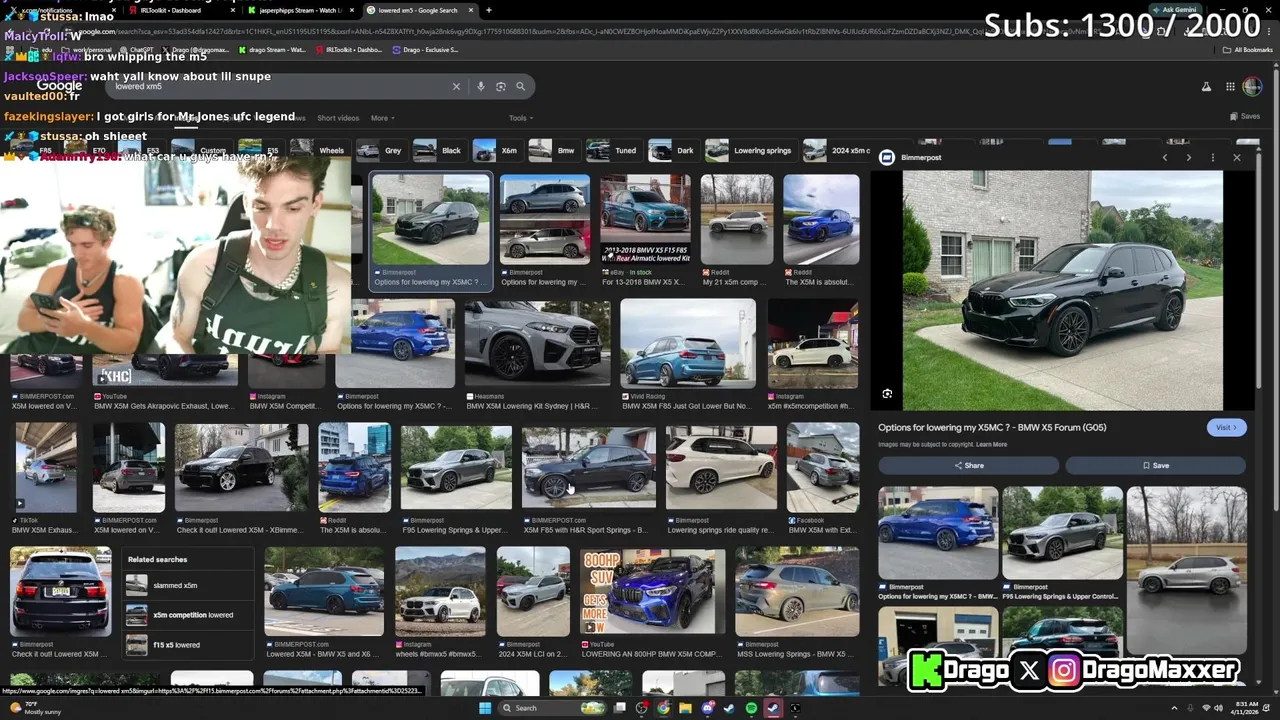Screen dimensions: 1280x720
Task: Open the Google apps grid icon
Action: (x=1230, y=87)
